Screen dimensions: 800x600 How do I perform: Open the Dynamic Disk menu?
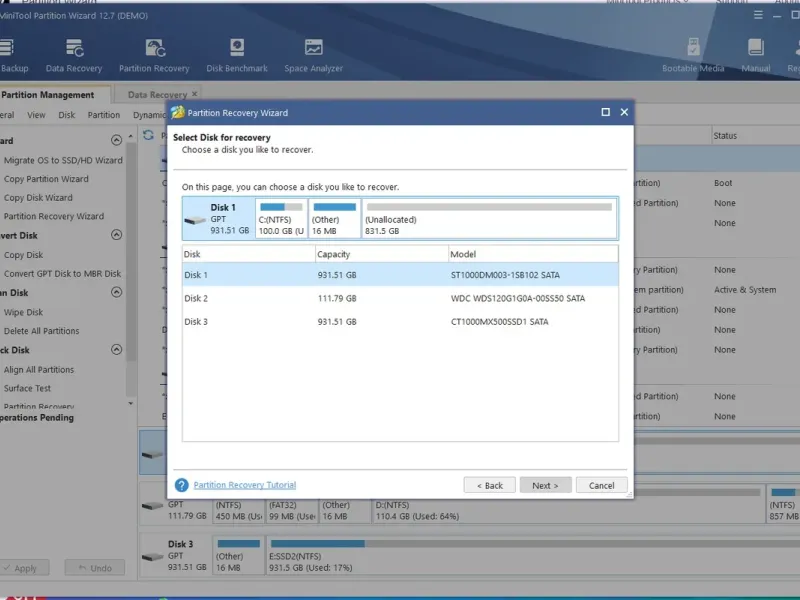(x=149, y=115)
